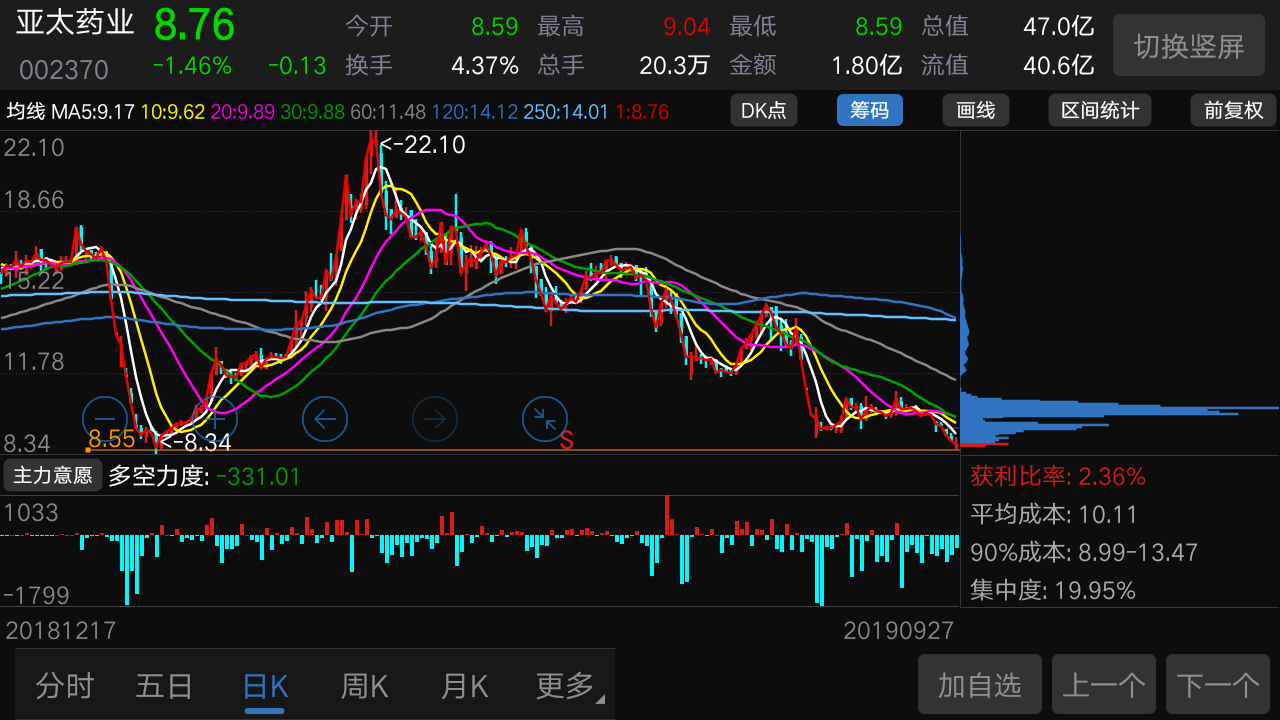Toggle the 筹码 chip distribution panel
Screen dimensions: 1280x720
(870, 110)
